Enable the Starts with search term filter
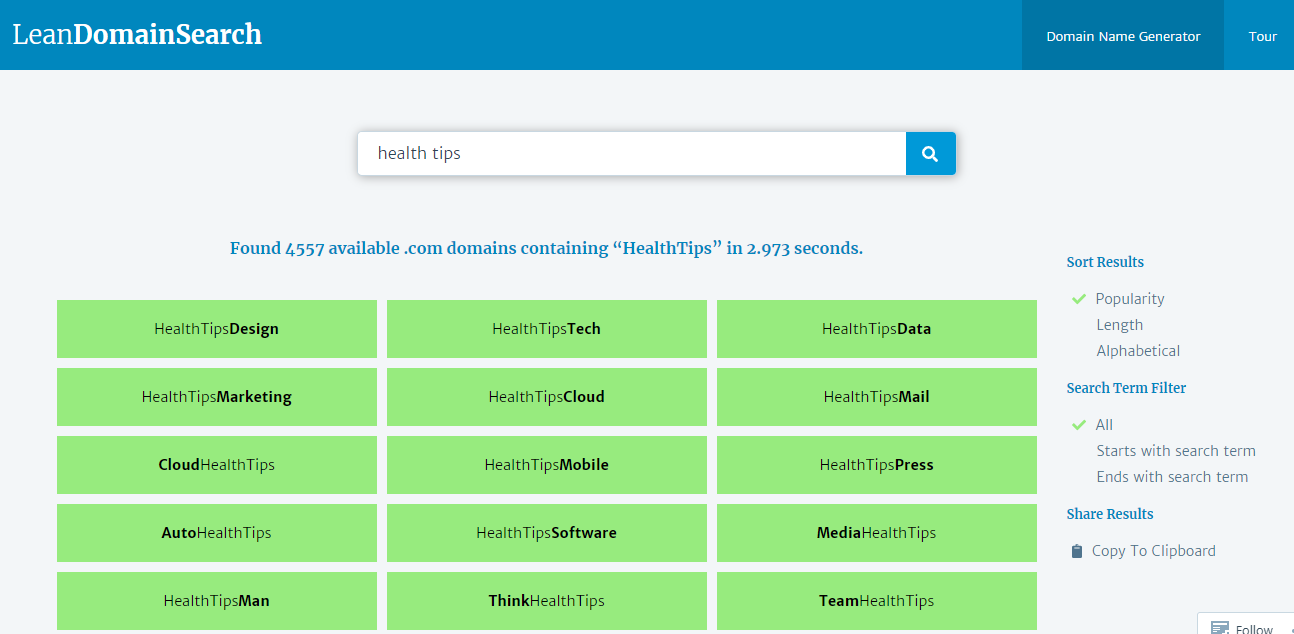The height and width of the screenshot is (634, 1294). 1176,450
